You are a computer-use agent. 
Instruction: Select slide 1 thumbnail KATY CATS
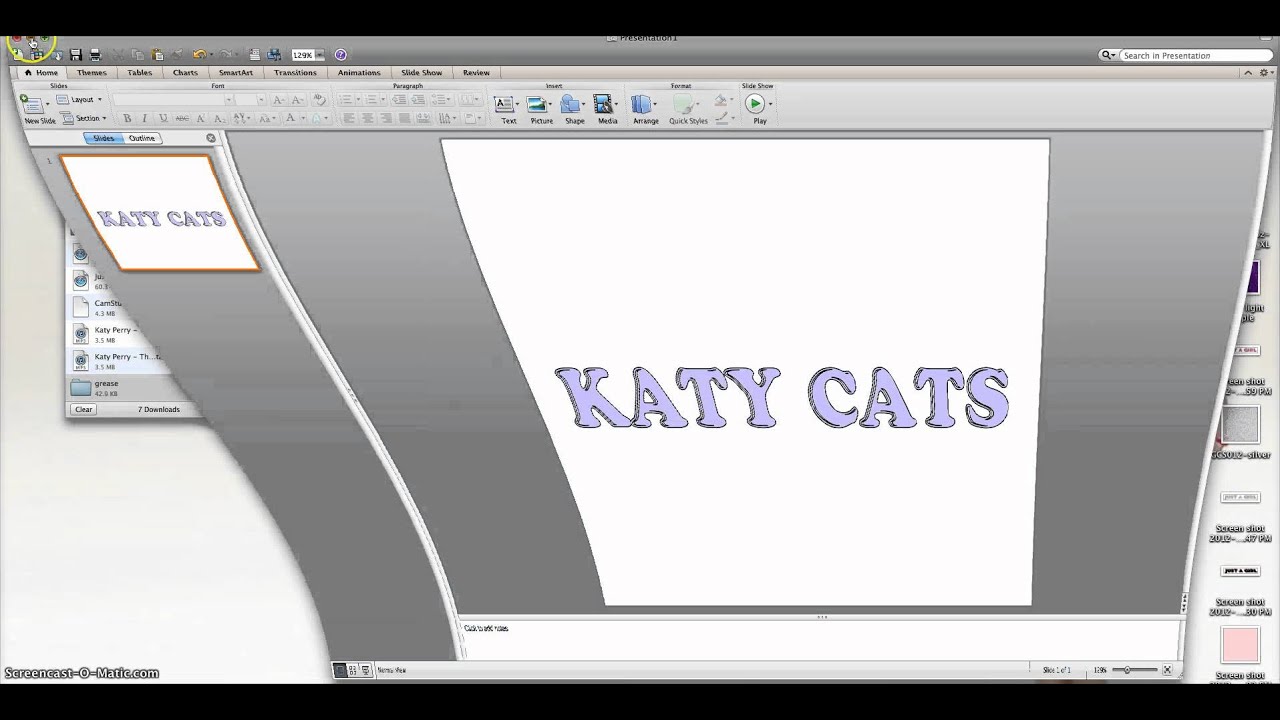click(160, 213)
